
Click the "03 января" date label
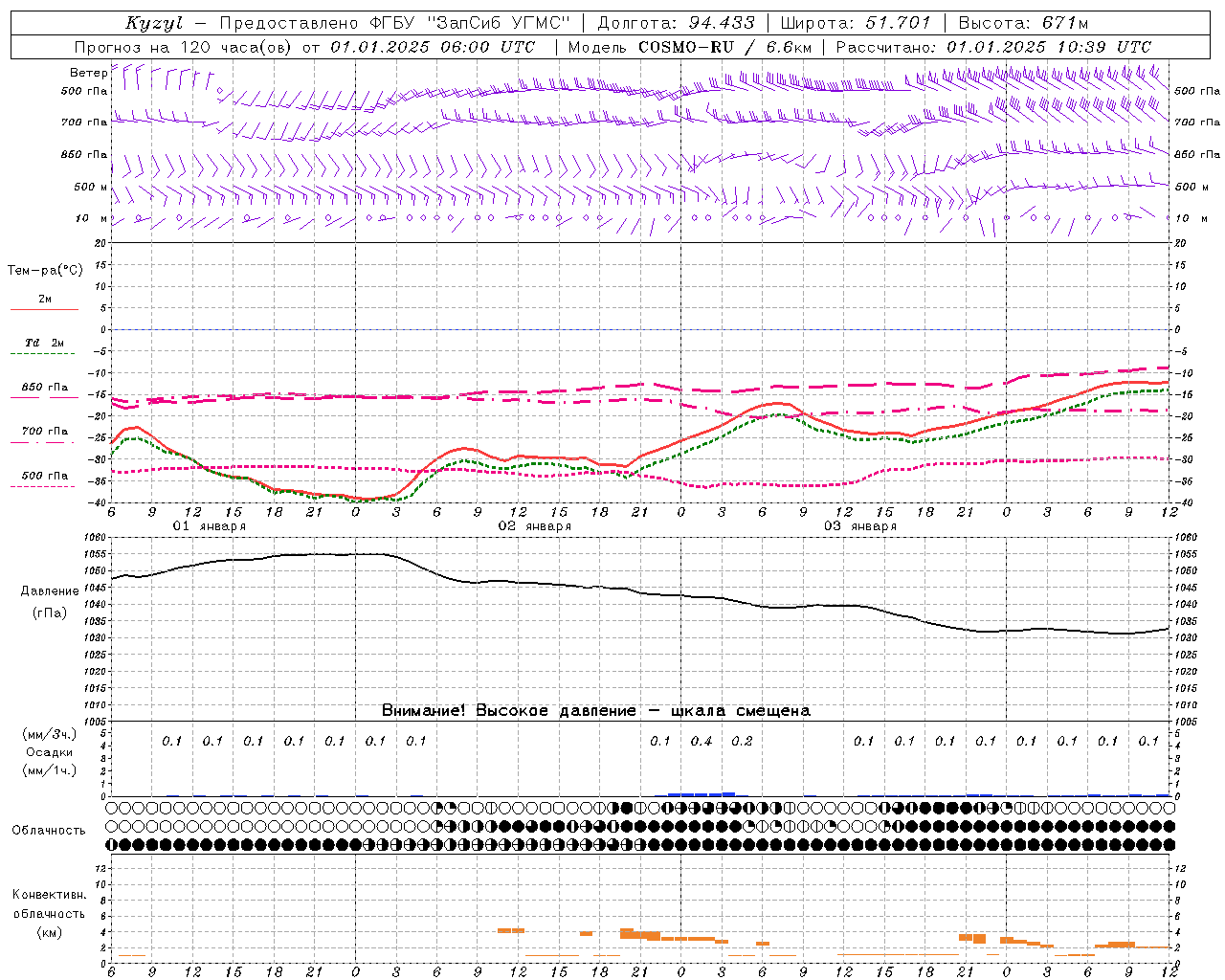pos(860,526)
